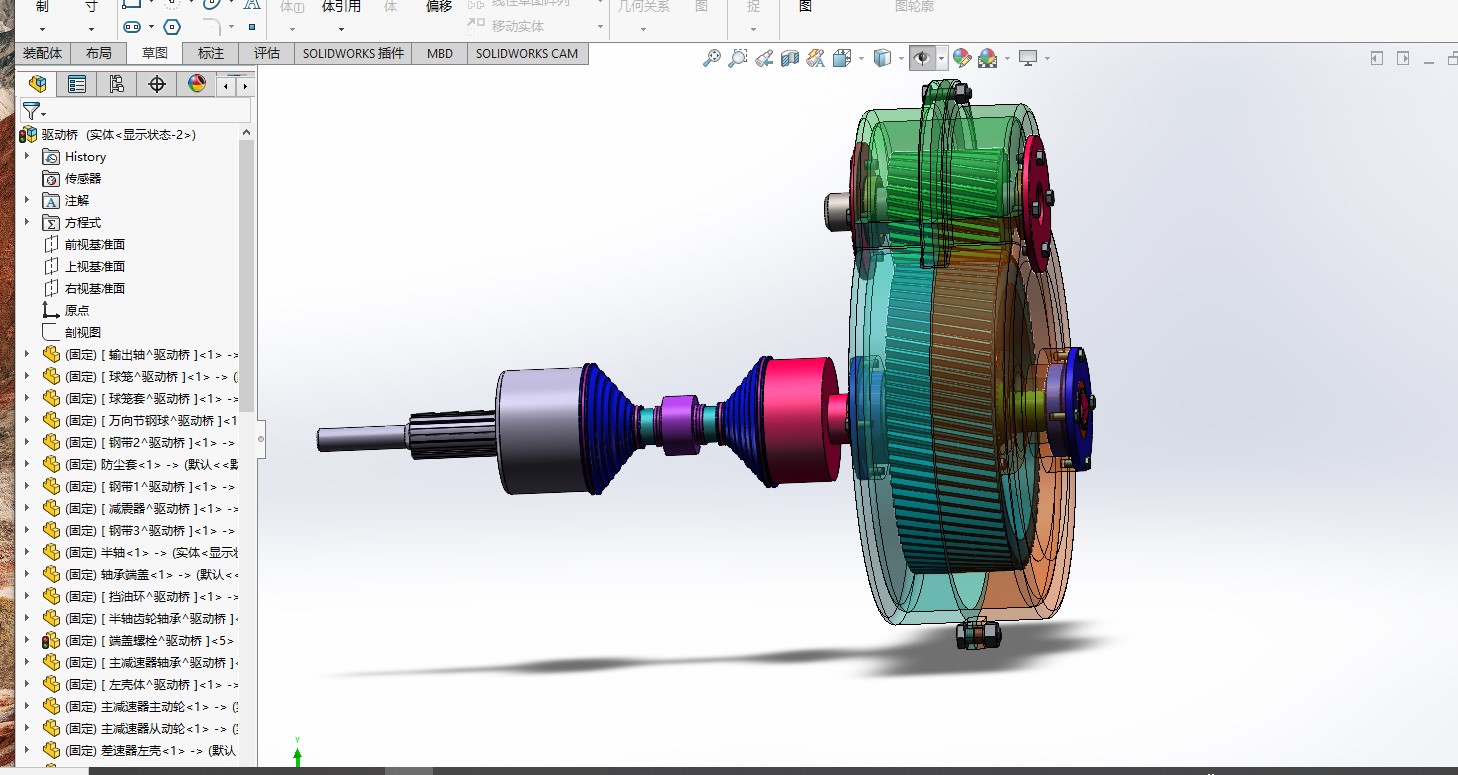Expand the History tree node
Screen dimensions: 1458x775
(x=27, y=157)
